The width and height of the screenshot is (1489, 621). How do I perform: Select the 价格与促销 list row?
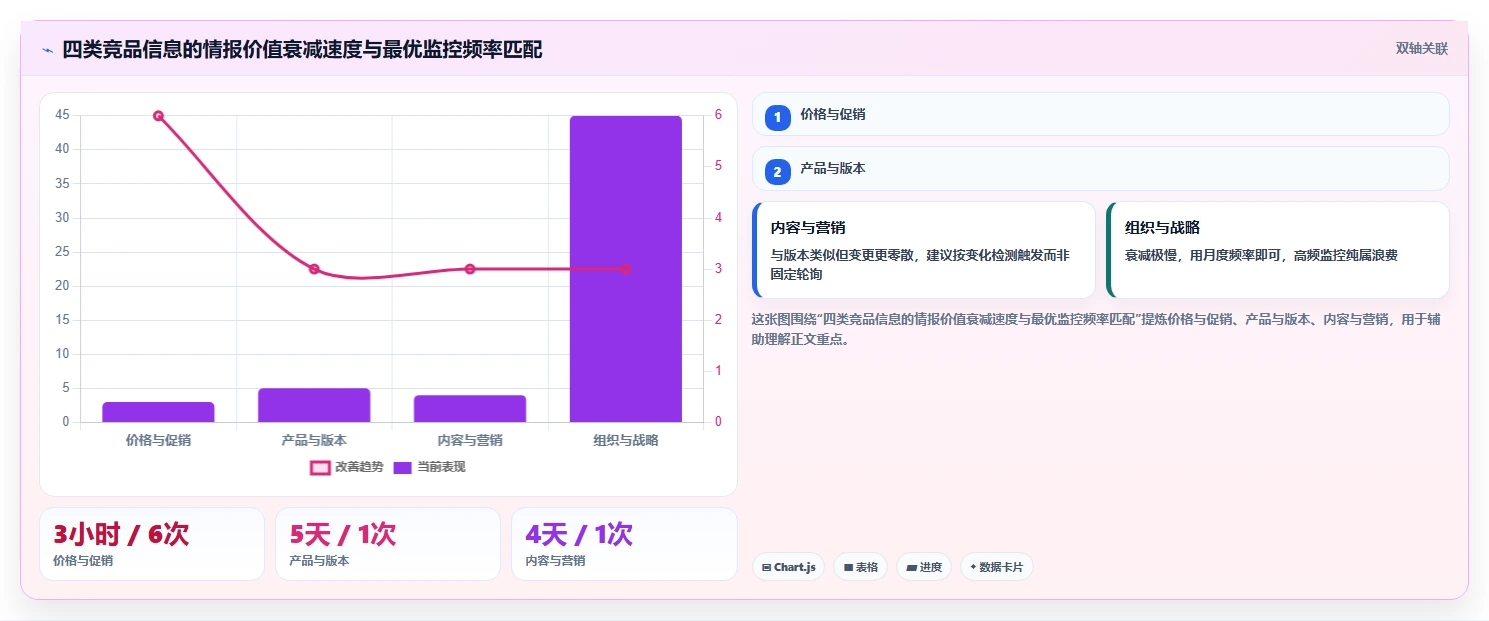click(x=1100, y=114)
